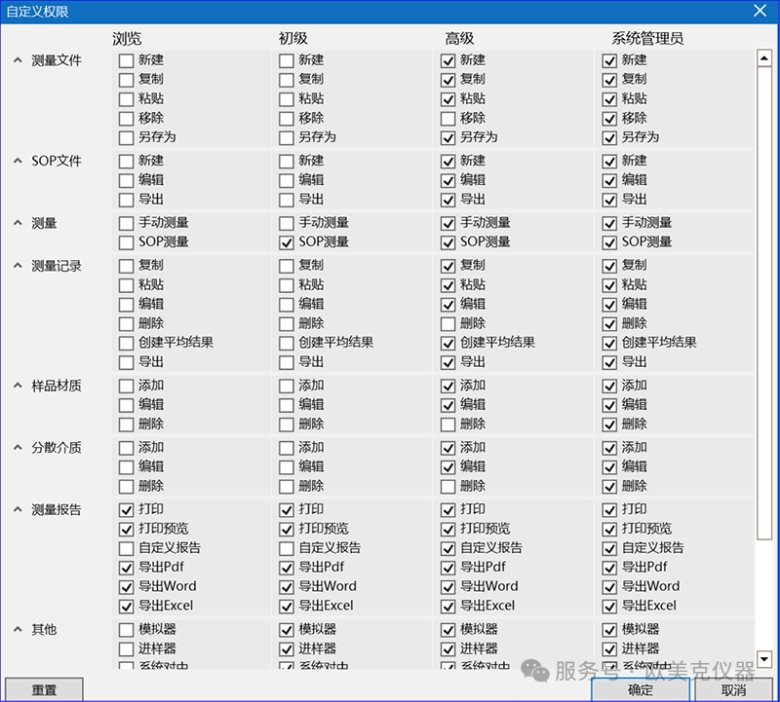Image resolution: width=780 pixels, height=702 pixels.
Task: Collapse the 样品材质 group
Action: 17,386
